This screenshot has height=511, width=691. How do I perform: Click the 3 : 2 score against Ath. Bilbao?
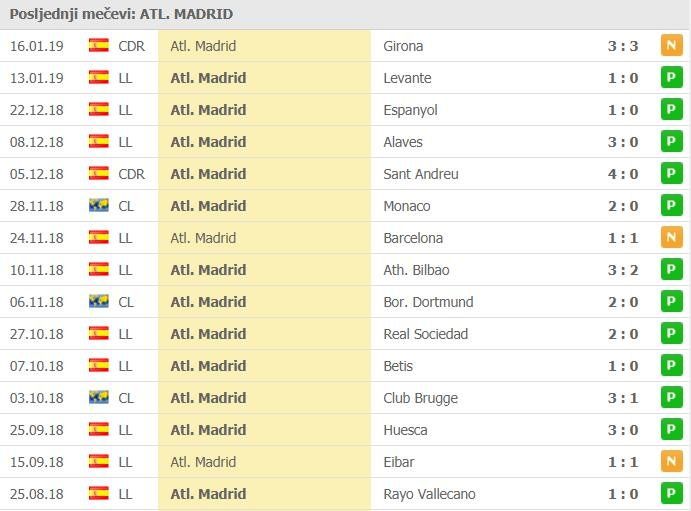coord(623,270)
